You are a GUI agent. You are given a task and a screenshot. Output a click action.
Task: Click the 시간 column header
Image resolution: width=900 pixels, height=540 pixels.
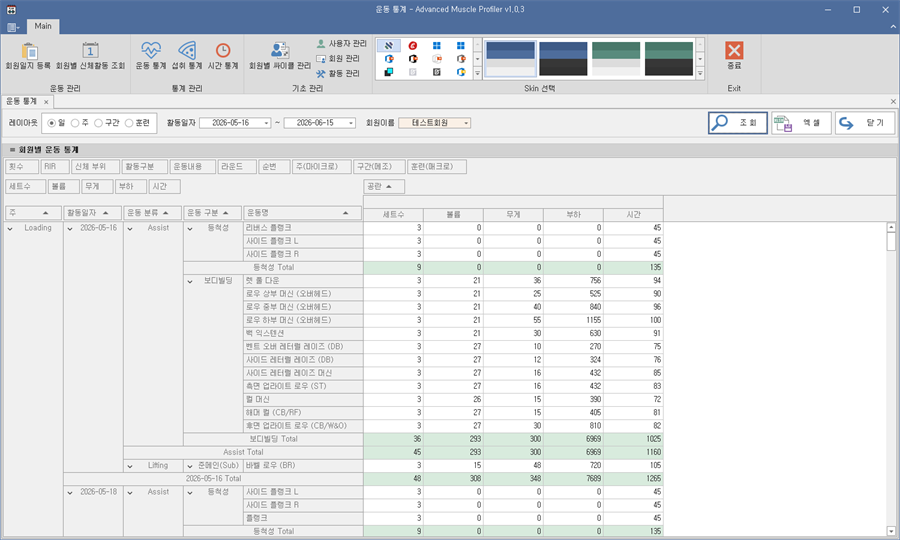[x=634, y=215]
